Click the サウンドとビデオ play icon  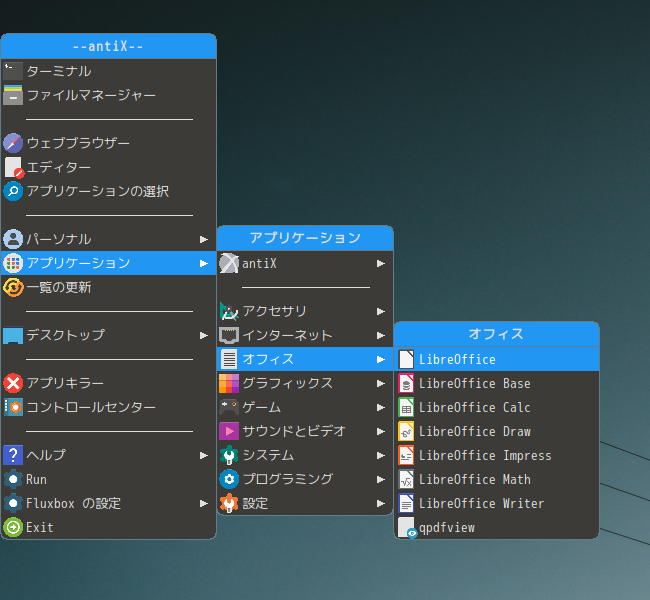point(229,431)
